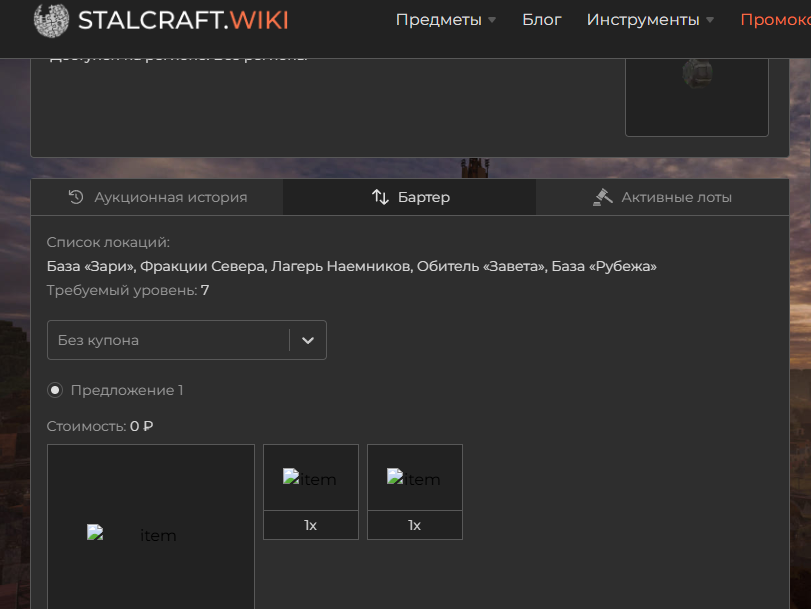Open the Промокоды menu item

(775, 20)
